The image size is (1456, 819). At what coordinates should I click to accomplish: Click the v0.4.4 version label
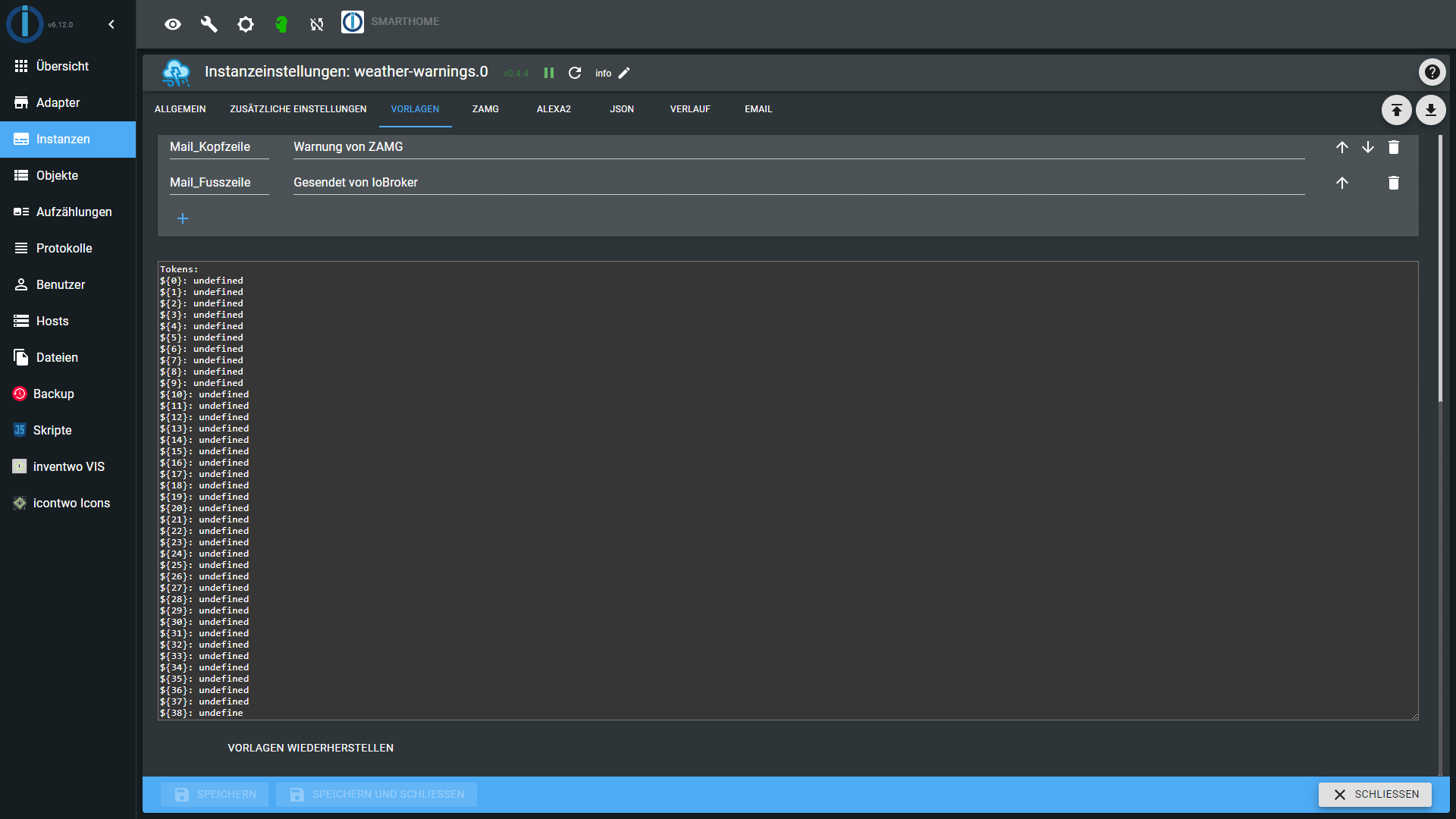coord(516,74)
